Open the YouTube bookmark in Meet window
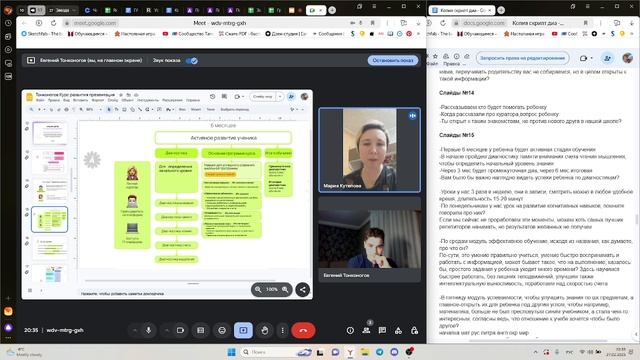The width and height of the screenshot is (640, 360). click(x=165, y=34)
